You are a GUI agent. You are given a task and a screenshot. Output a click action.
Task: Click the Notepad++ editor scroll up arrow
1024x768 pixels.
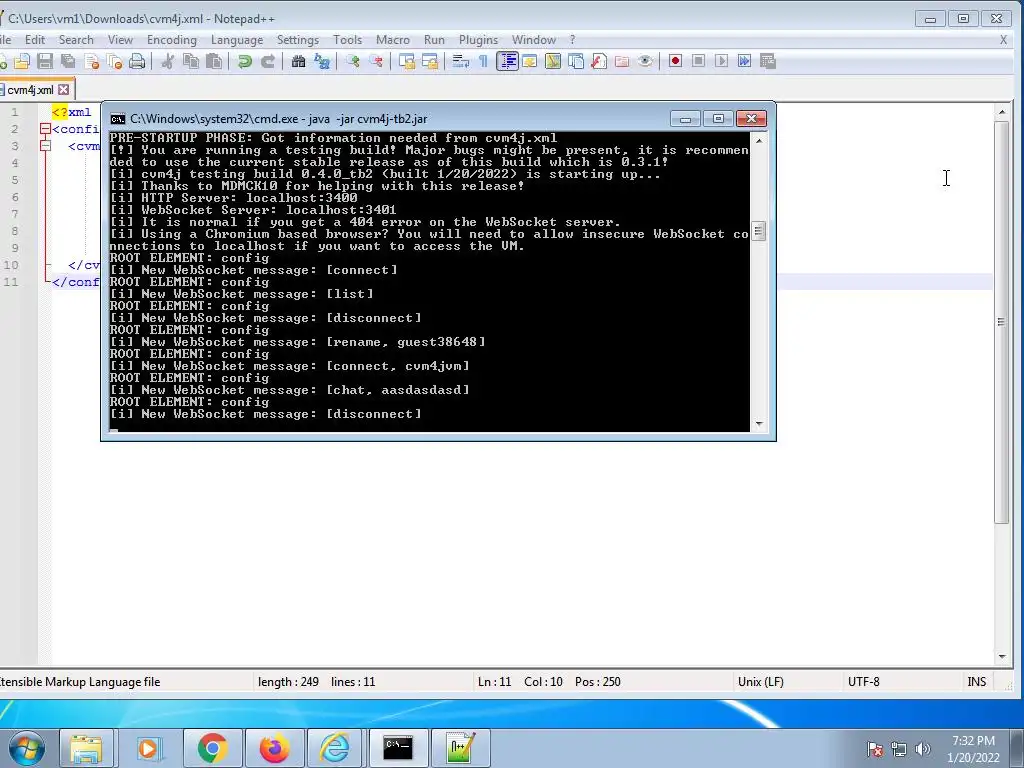[1001, 112]
